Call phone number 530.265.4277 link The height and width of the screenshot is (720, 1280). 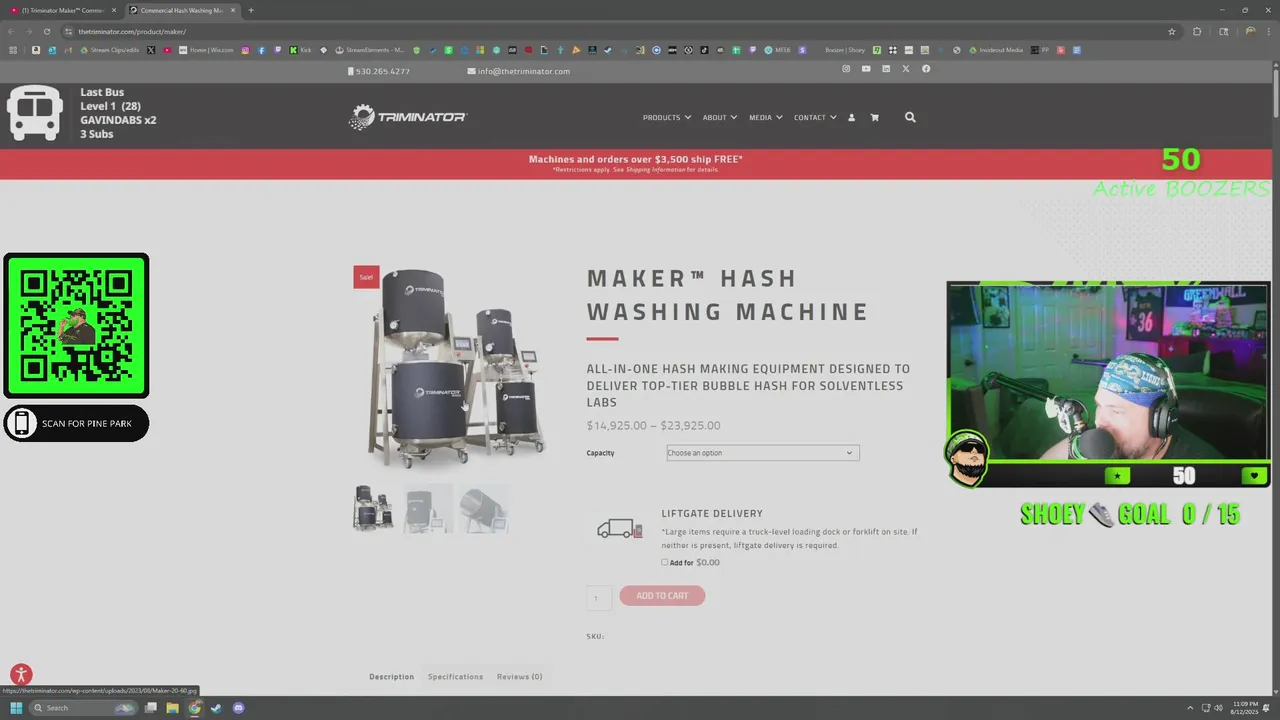pos(379,71)
